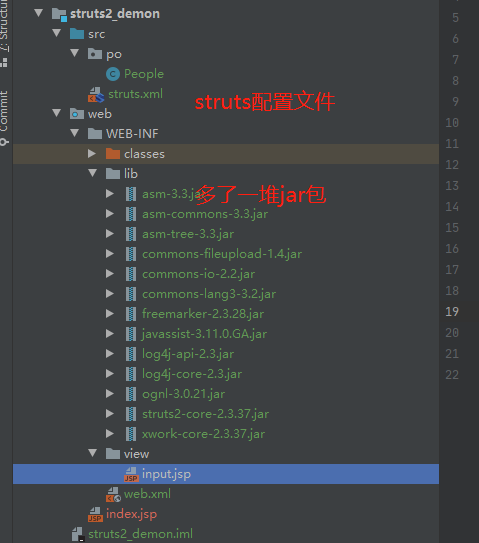The width and height of the screenshot is (479, 543).
Task: Click the lib folder icon
Action: [x=113, y=173]
